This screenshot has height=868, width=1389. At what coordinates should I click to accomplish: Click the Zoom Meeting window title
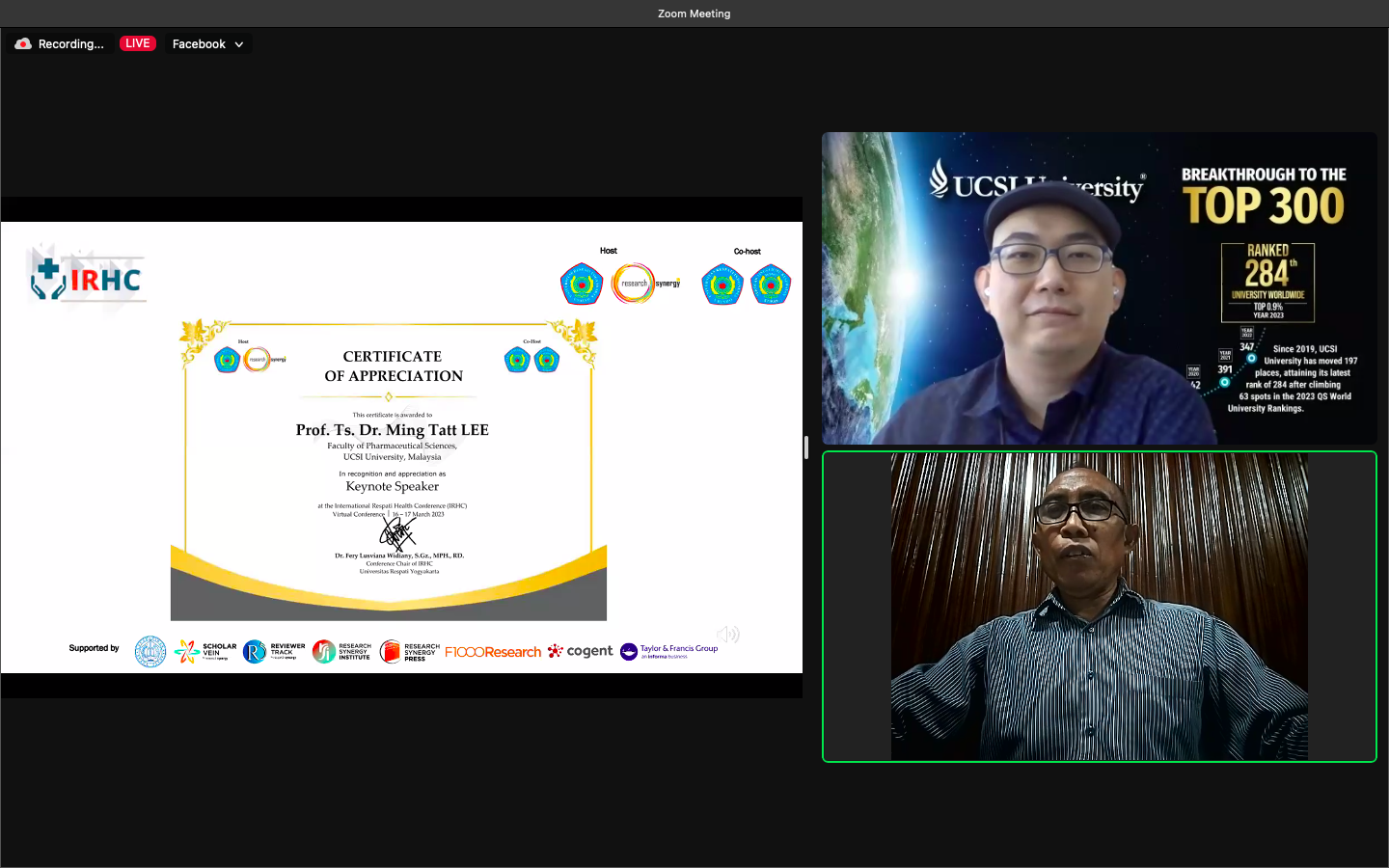[694, 14]
